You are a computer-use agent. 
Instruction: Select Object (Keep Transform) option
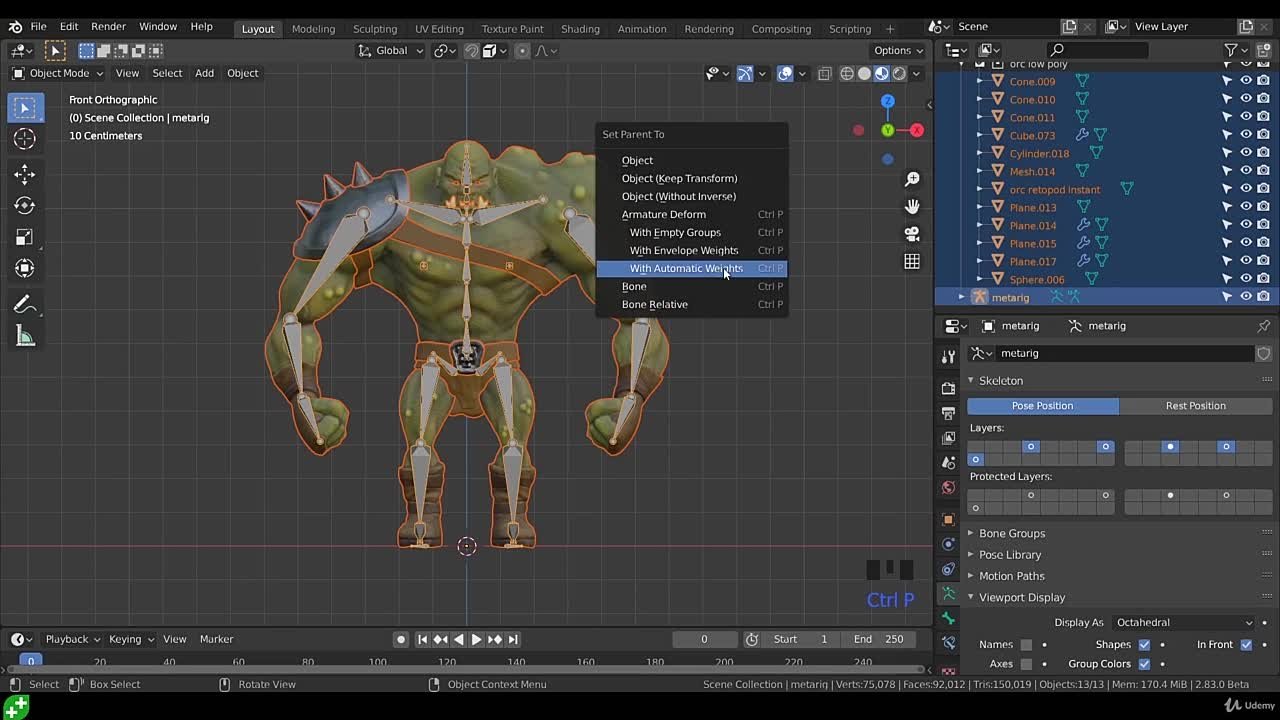click(692, 178)
